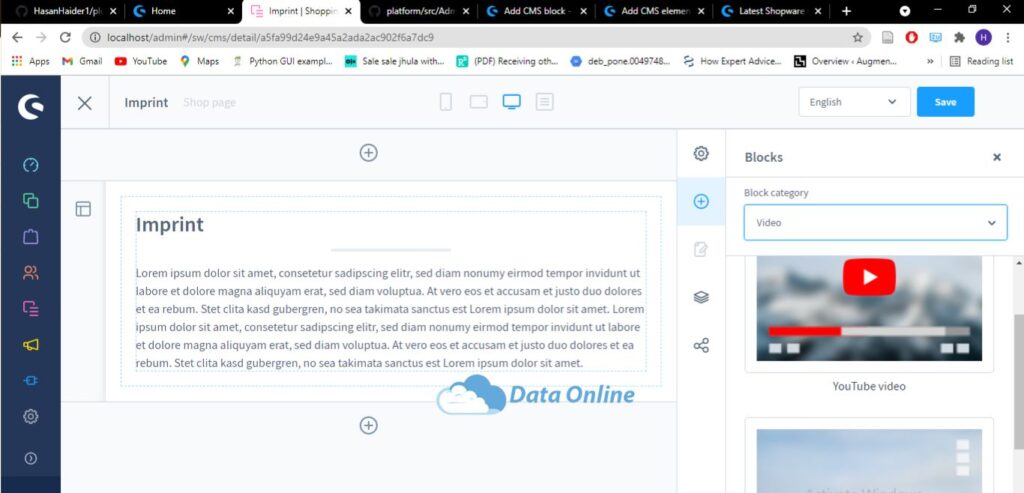
Task: Open the Catalogues sidebar icon
Action: coord(31,201)
